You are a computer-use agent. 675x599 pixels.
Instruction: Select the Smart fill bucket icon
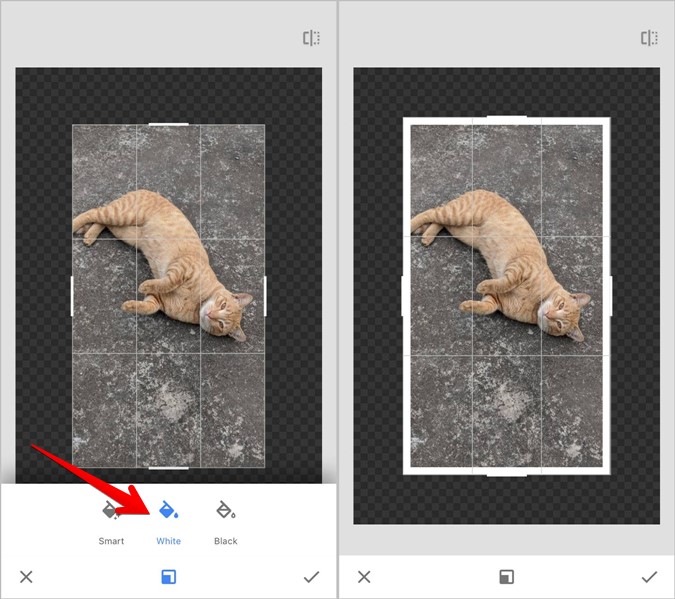click(x=111, y=510)
